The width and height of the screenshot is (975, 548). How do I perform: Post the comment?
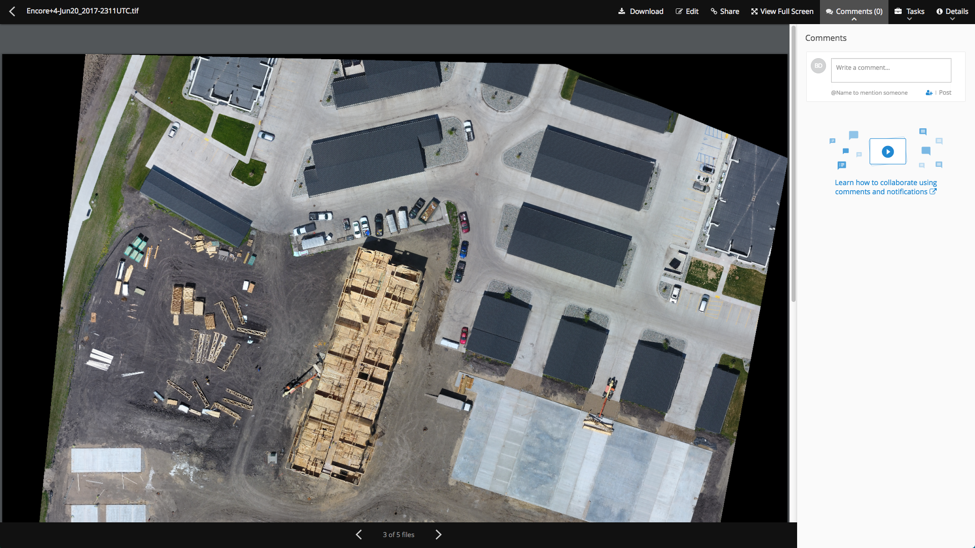945,93
